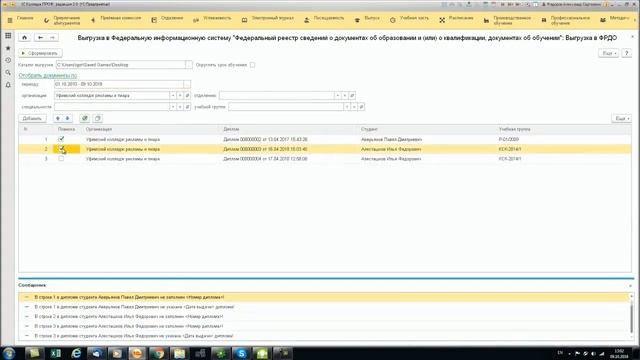This screenshot has height=360, width=640.
Task: Uncheck all rows icon in table toolbar
Action: click(98, 118)
